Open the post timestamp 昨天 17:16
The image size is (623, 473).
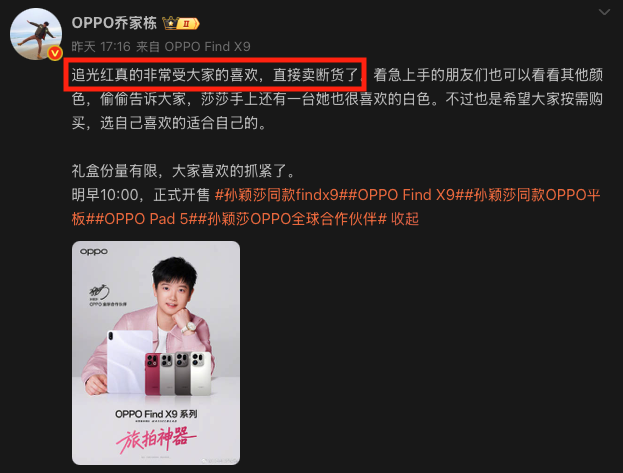click(101, 47)
